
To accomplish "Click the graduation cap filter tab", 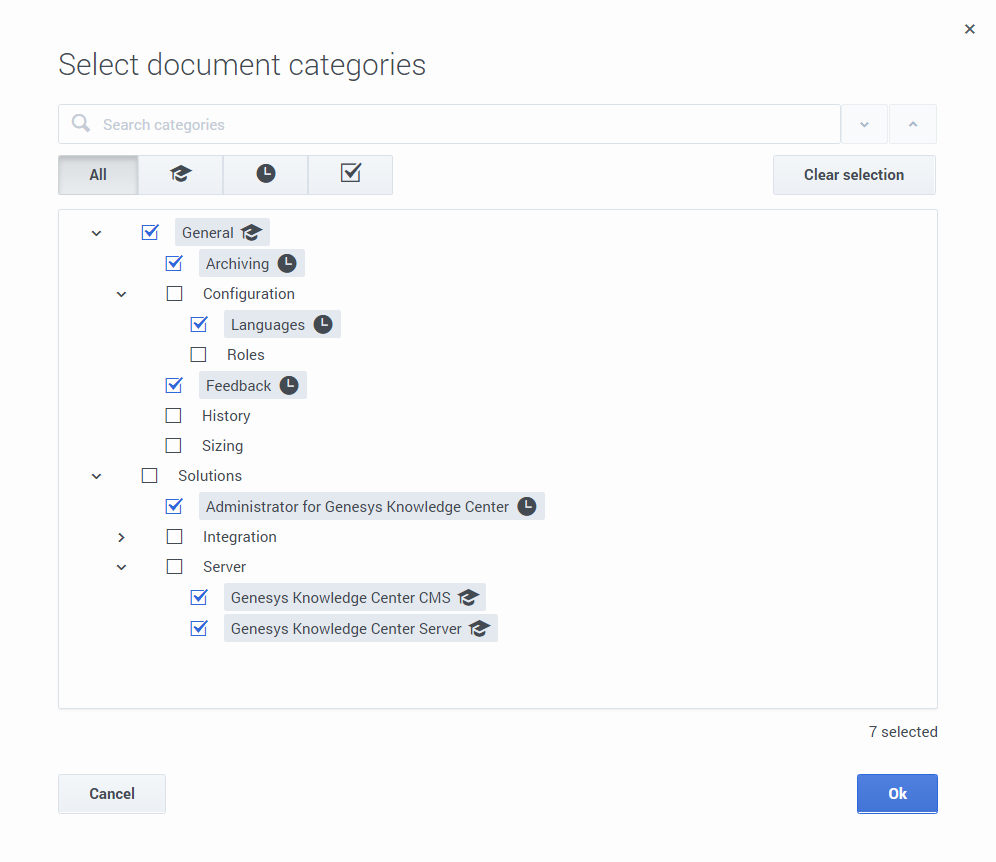I will (x=180, y=174).
